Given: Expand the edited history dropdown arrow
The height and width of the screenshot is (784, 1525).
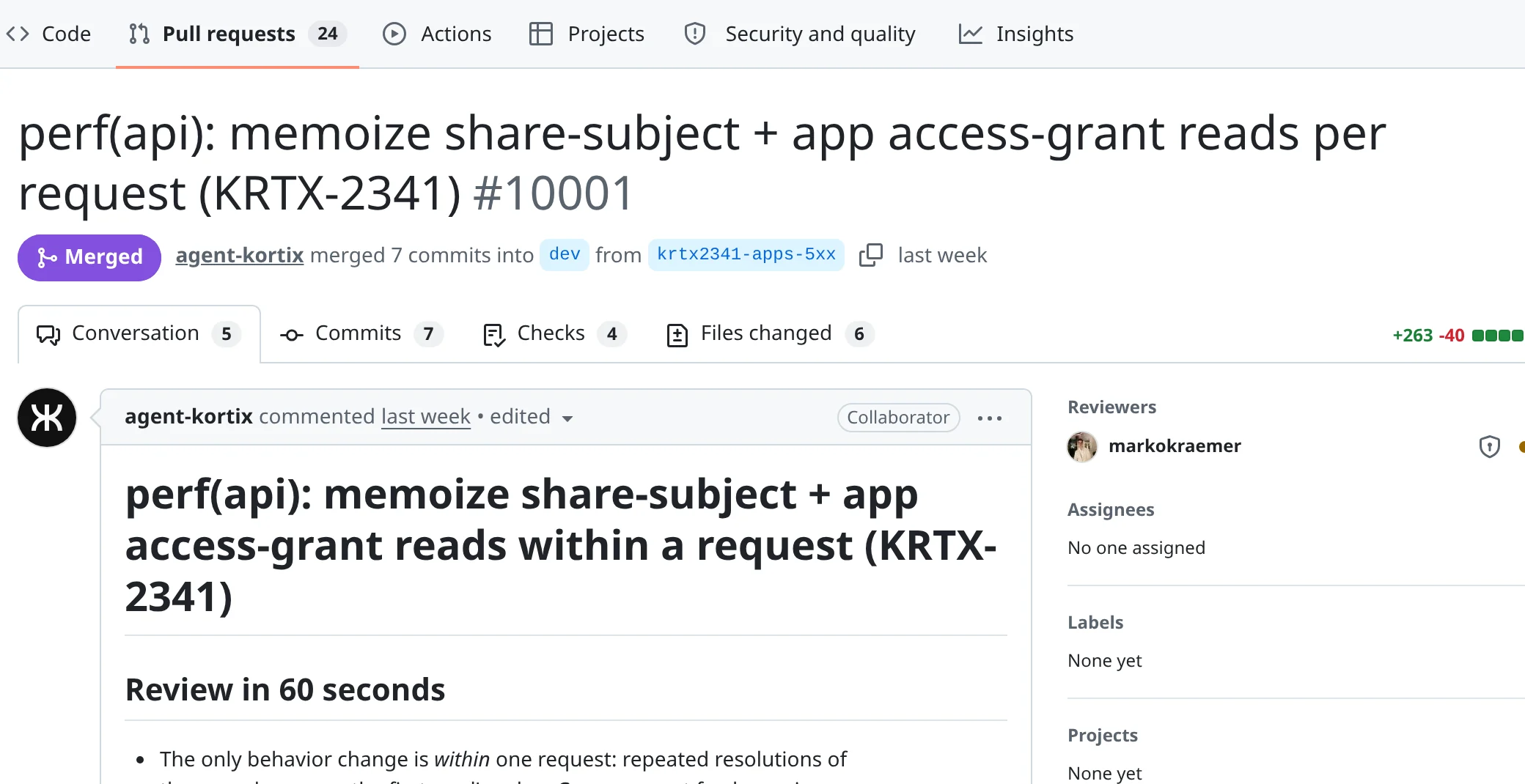Looking at the screenshot, I should point(567,419).
